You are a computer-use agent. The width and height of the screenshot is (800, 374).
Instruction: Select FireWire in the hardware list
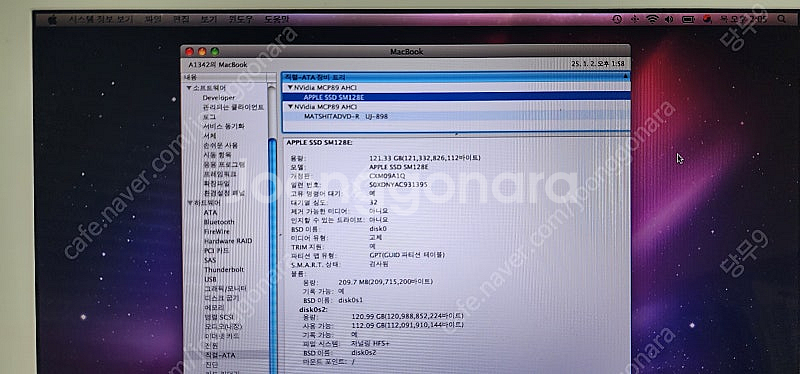[217, 232]
